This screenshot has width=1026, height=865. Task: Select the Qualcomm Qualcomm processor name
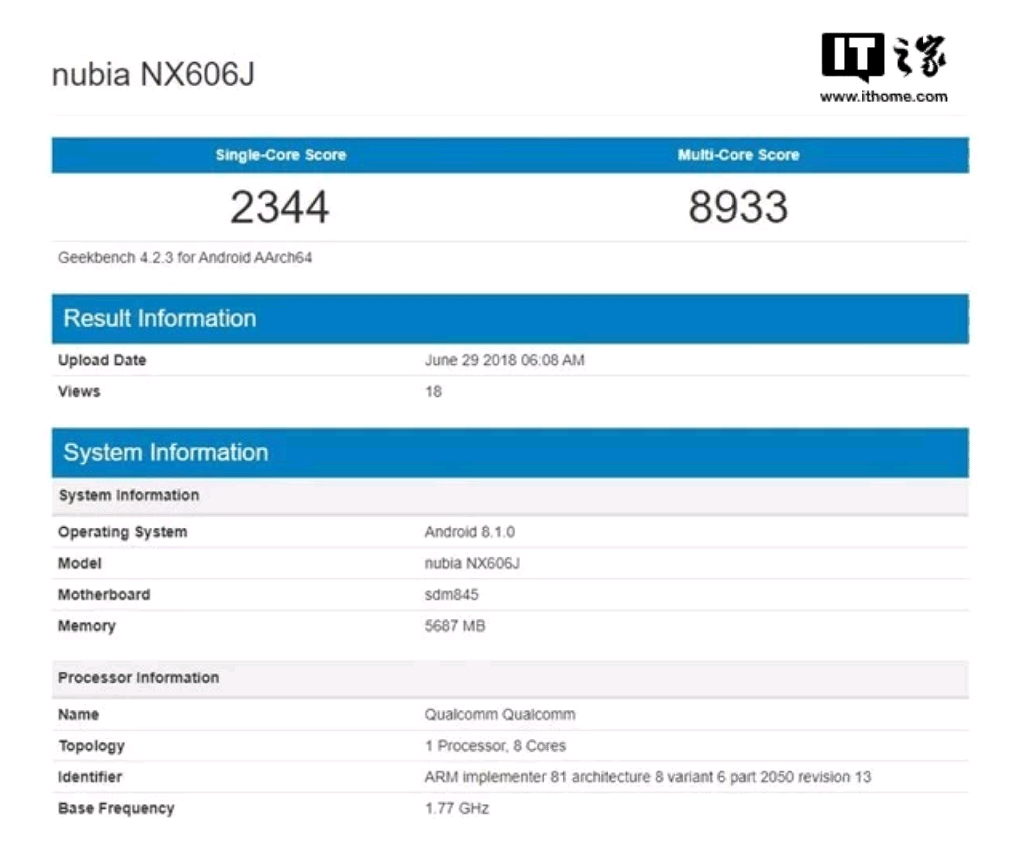[500, 715]
